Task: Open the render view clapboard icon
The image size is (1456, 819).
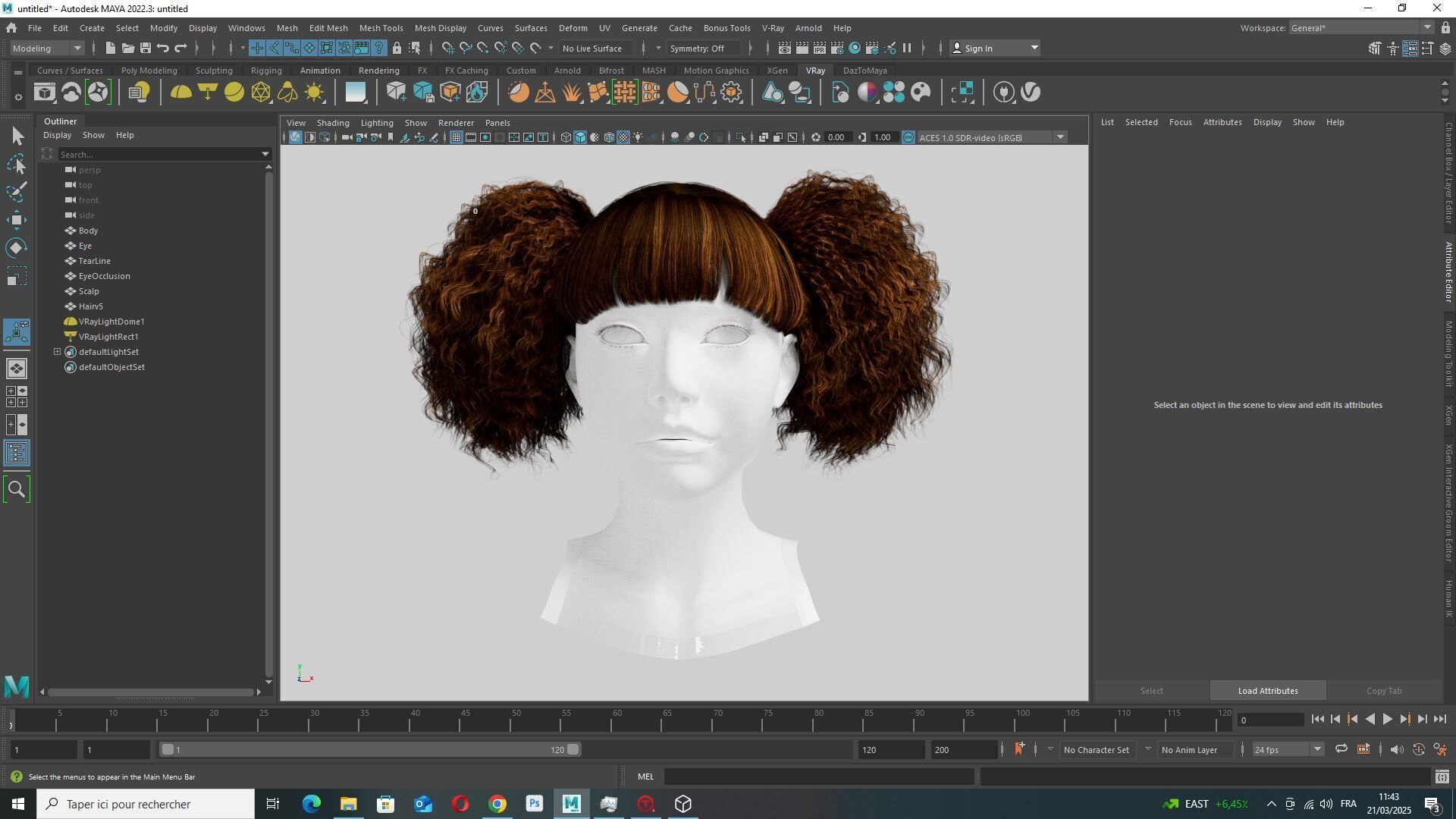Action: tap(784, 49)
